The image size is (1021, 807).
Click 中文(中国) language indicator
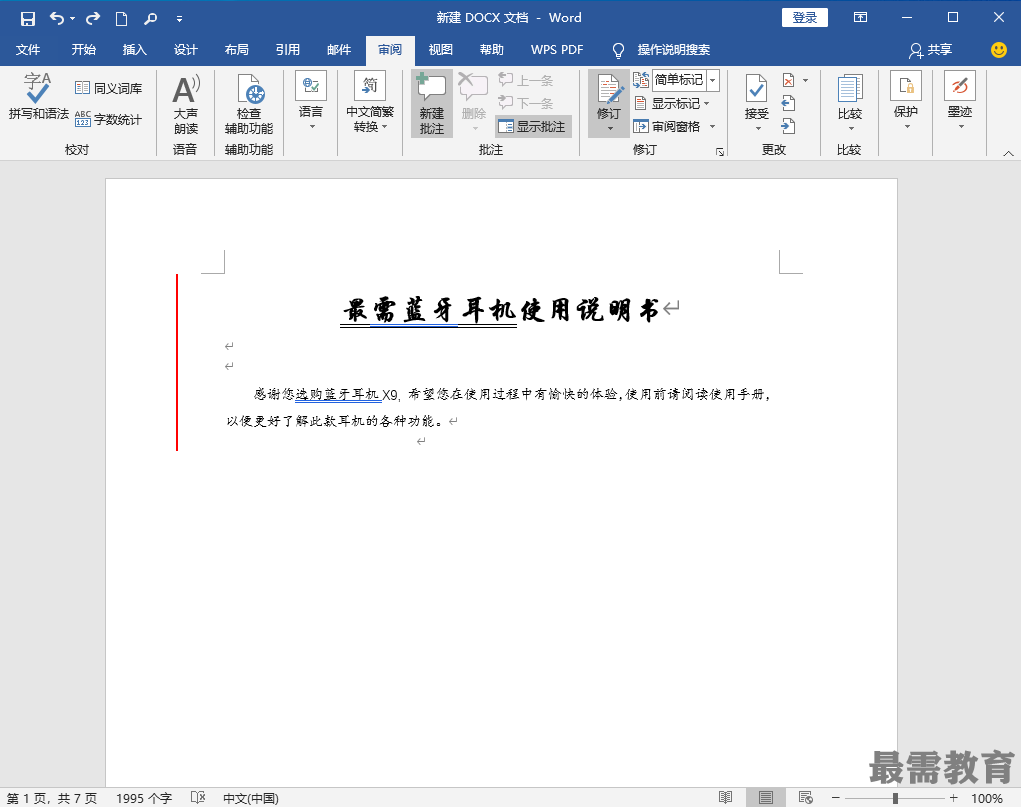coord(251,798)
